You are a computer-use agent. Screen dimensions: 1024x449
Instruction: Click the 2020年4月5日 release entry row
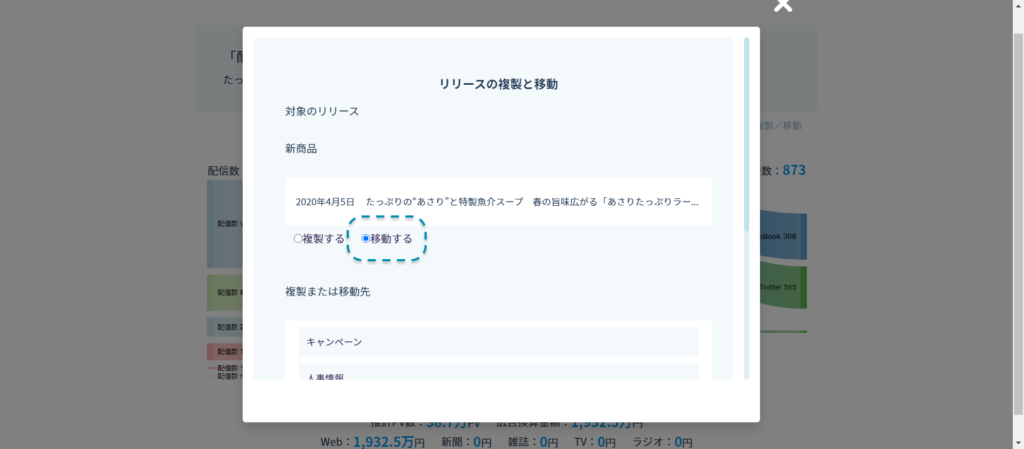point(498,201)
